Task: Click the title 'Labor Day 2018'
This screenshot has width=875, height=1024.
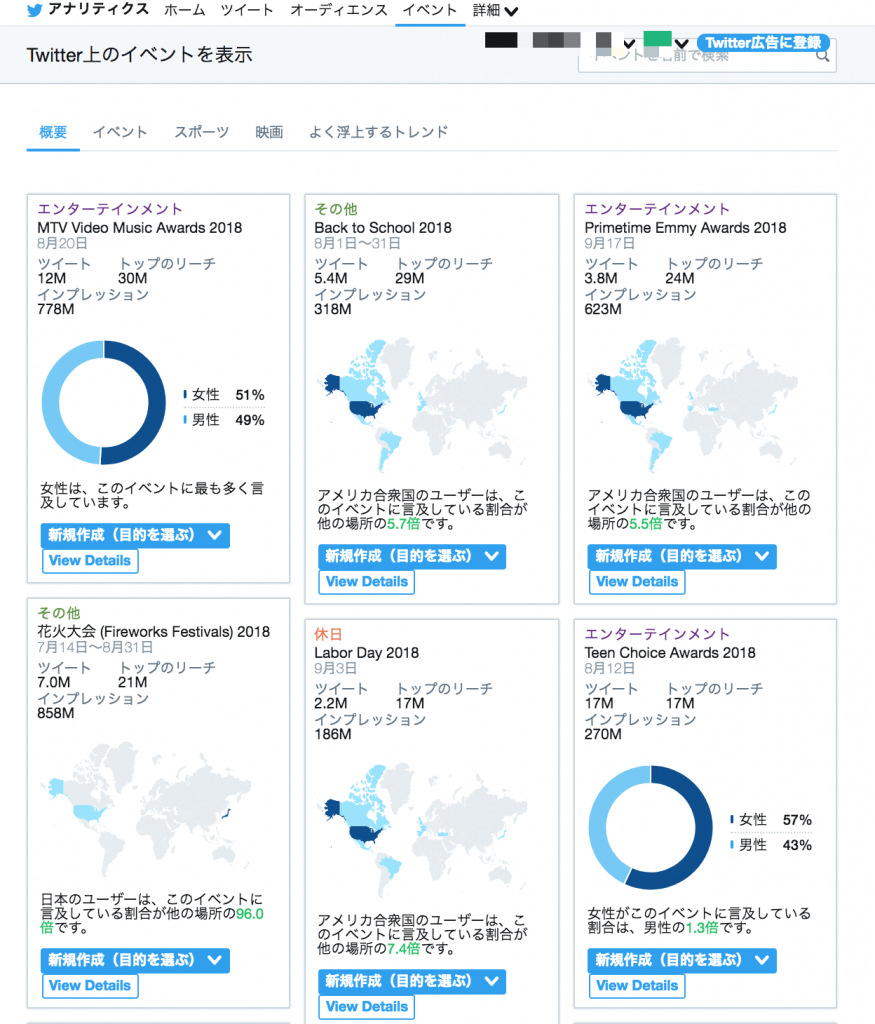Action: point(366,653)
